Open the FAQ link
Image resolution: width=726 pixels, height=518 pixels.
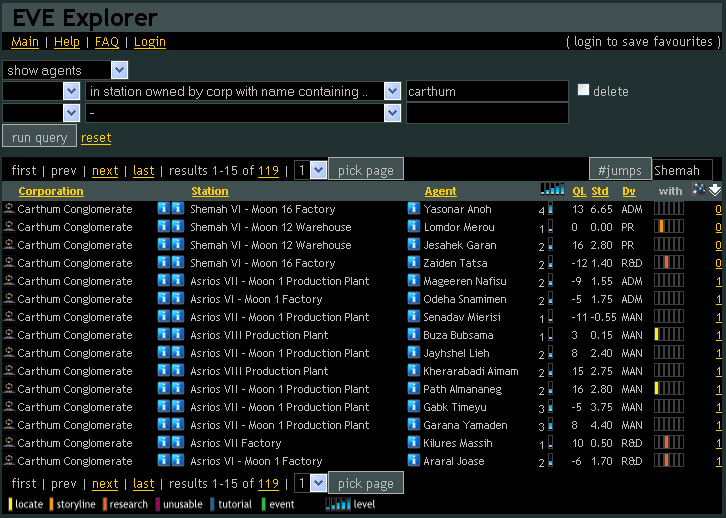pyautogui.click(x=106, y=42)
